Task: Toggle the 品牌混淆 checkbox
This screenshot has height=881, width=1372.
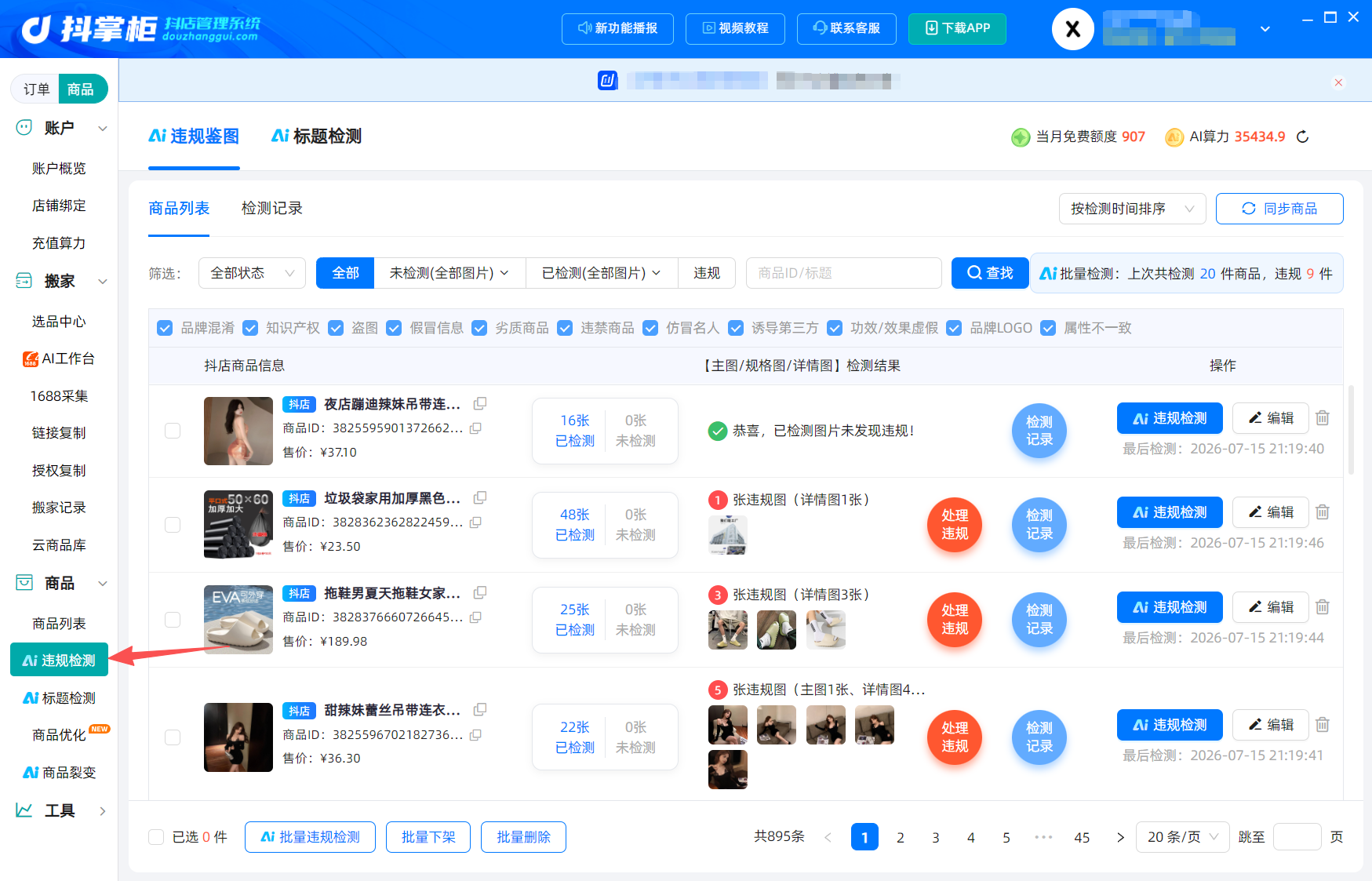Action: click(165, 328)
